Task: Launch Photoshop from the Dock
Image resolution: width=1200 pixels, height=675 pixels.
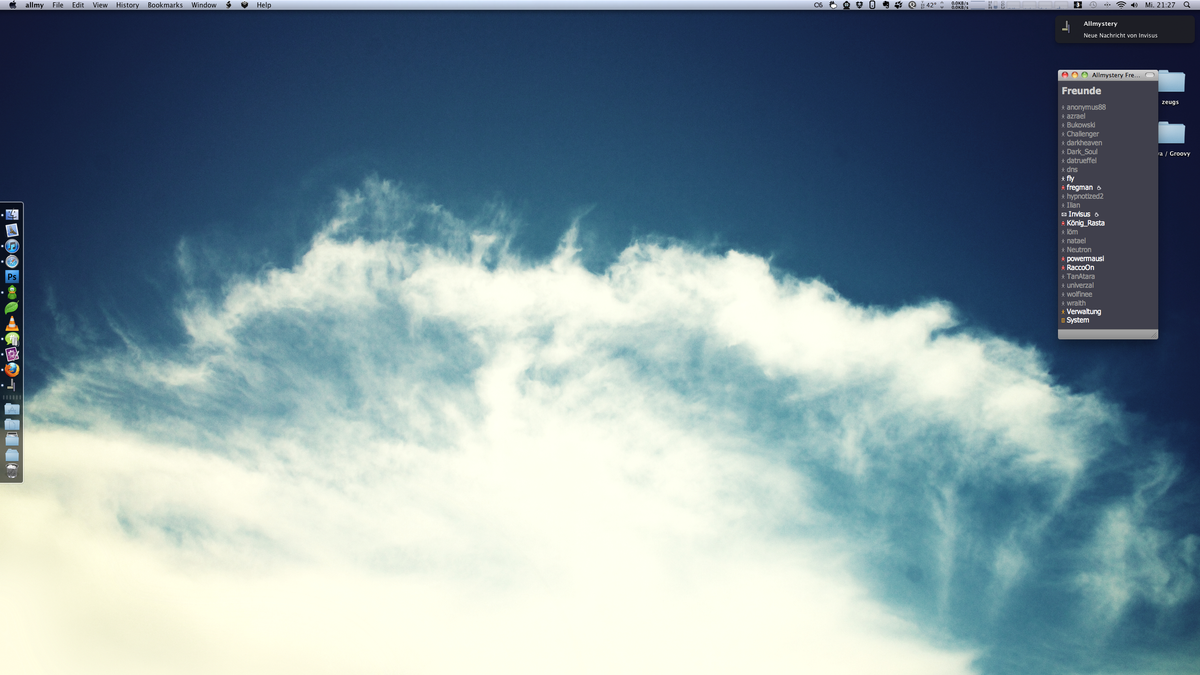Action: pos(12,276)
